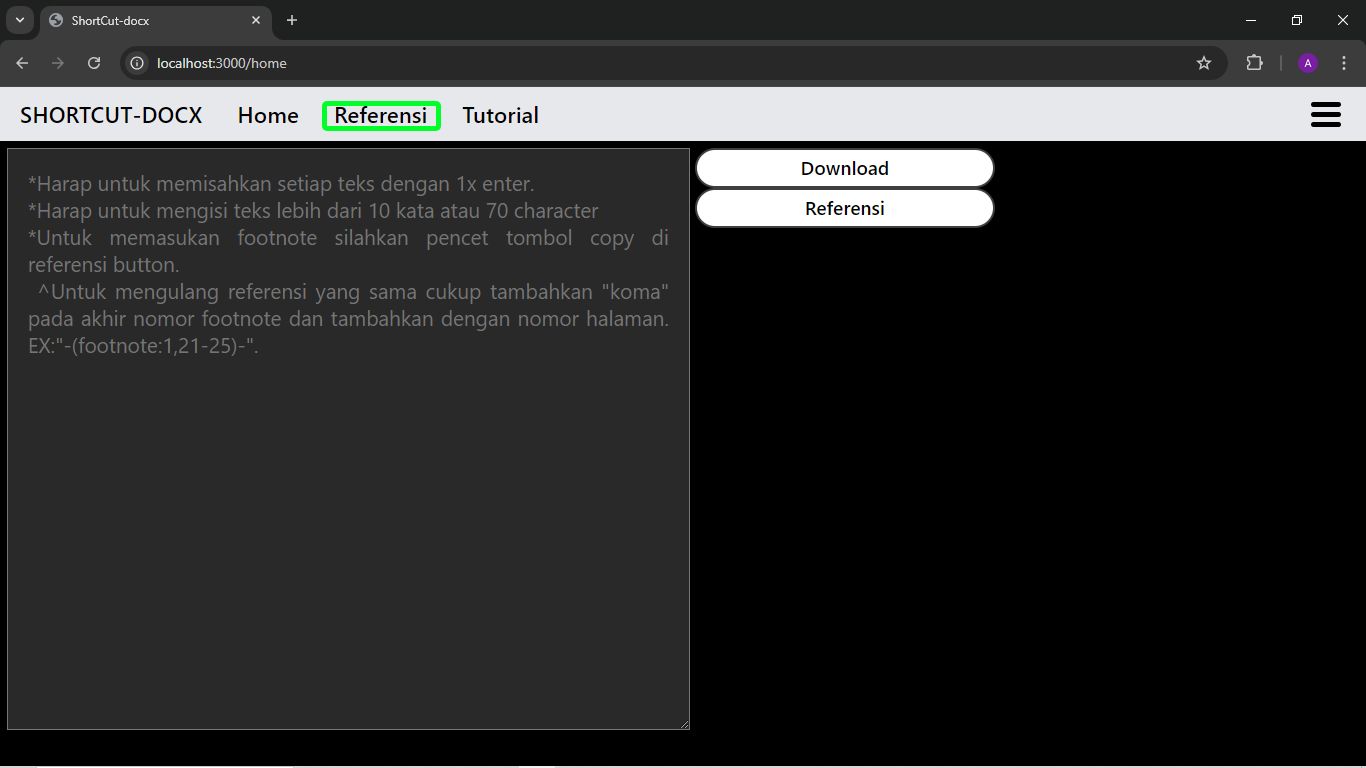Open Chrome's three-dot menu
Image resolution: width=1366 pixels, height=768 pixels.
pyautogui.click(x=1344, y=63)
